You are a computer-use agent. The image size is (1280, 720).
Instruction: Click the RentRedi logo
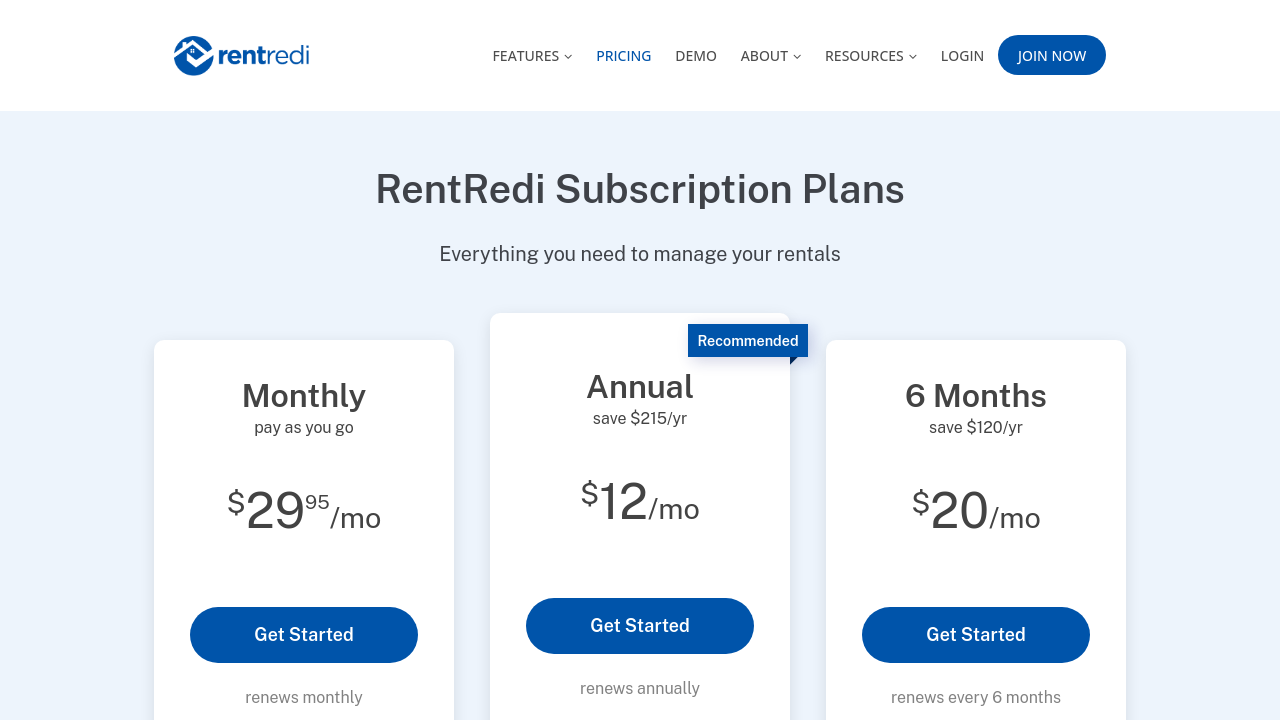(241, 56)
